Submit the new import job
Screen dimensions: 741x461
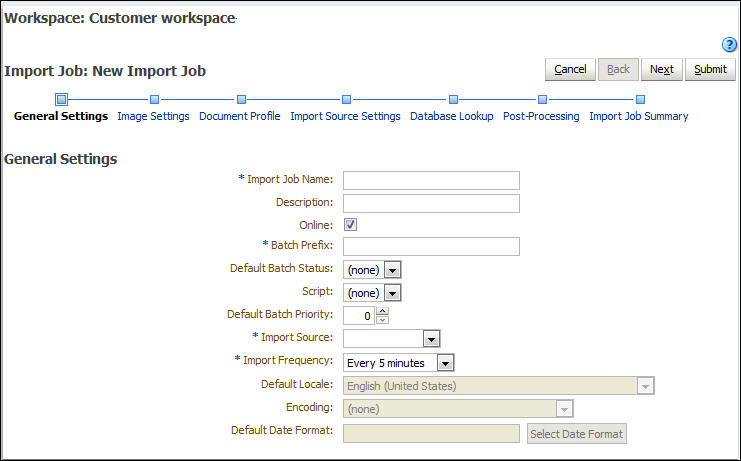[710, 69]
